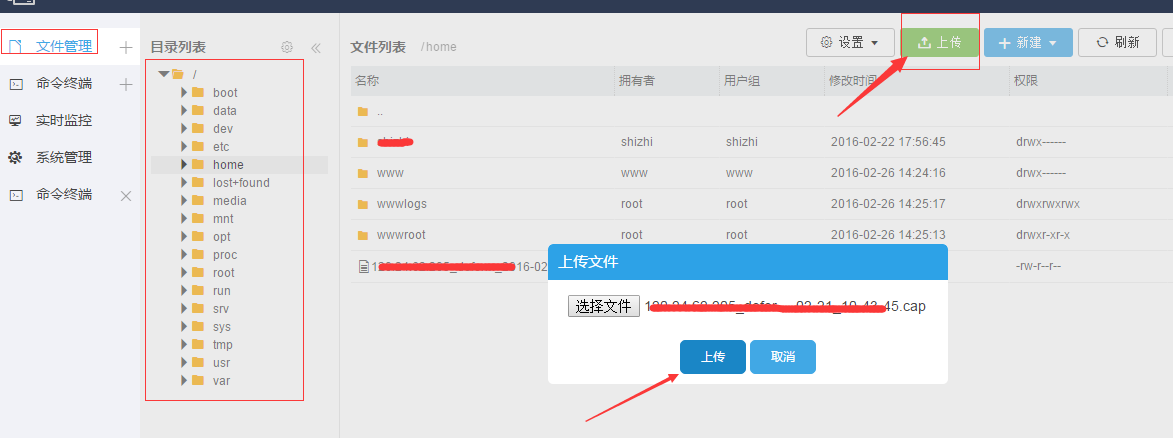Click the 刷新 refresh button
The width and height of the screenshot is (1173, 438).
(x=1118, y=43)
